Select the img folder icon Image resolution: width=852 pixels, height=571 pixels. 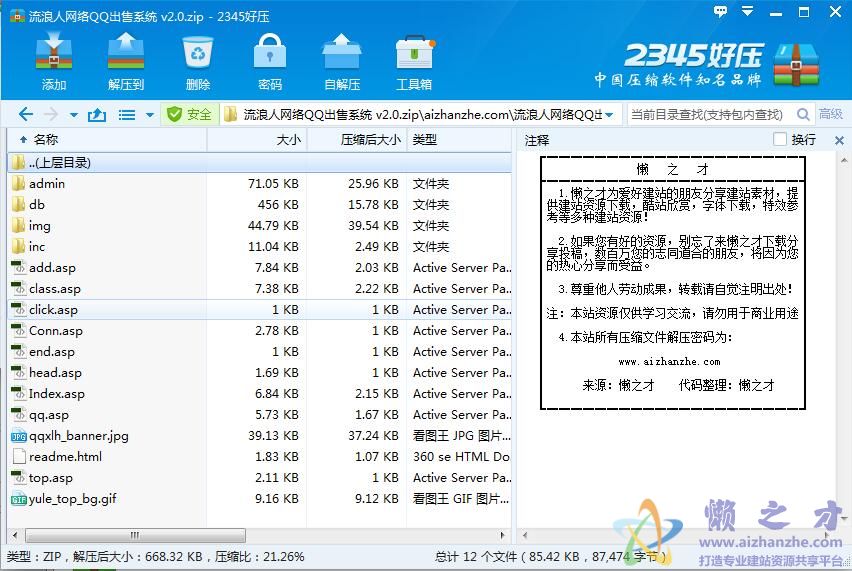18,225
